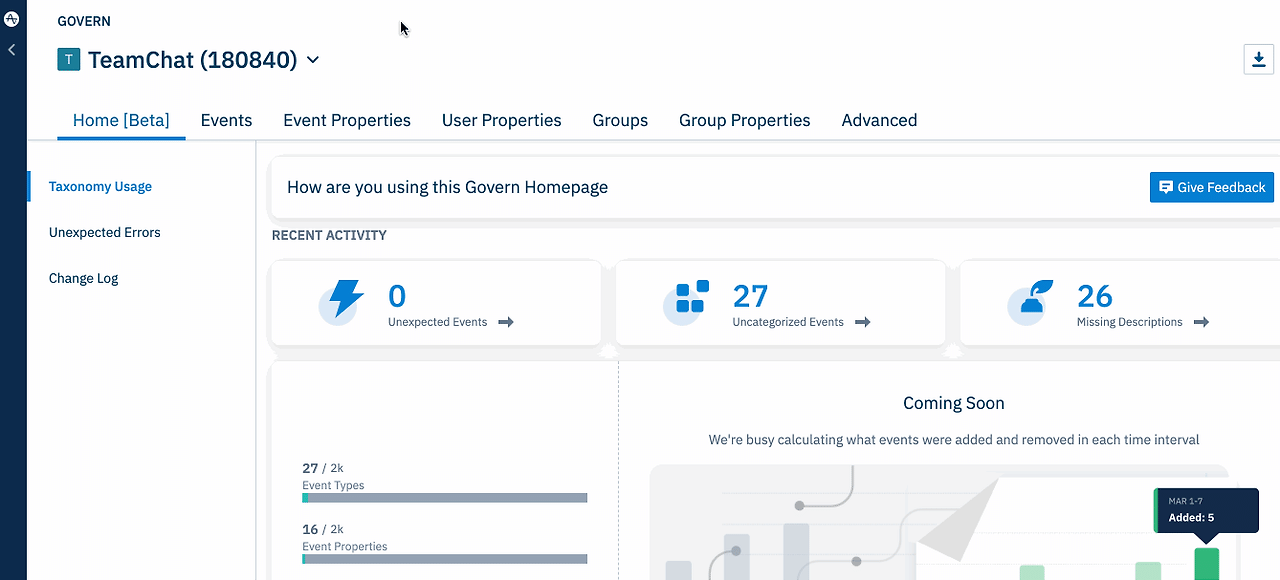Image resolution: width=1280 pixels, height=580 pixels.
Task: Collapse the navigation with the left chevron
Action: [11, 49]
